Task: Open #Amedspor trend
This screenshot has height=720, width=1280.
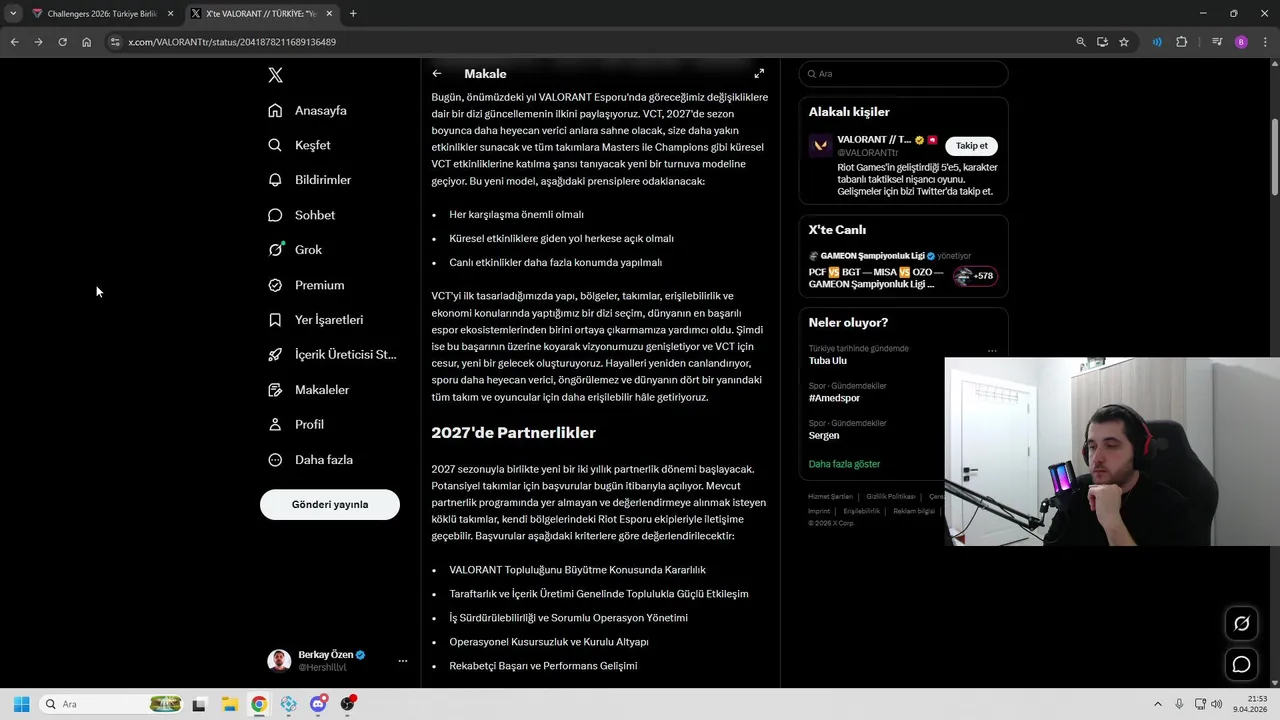Action: 834,398
